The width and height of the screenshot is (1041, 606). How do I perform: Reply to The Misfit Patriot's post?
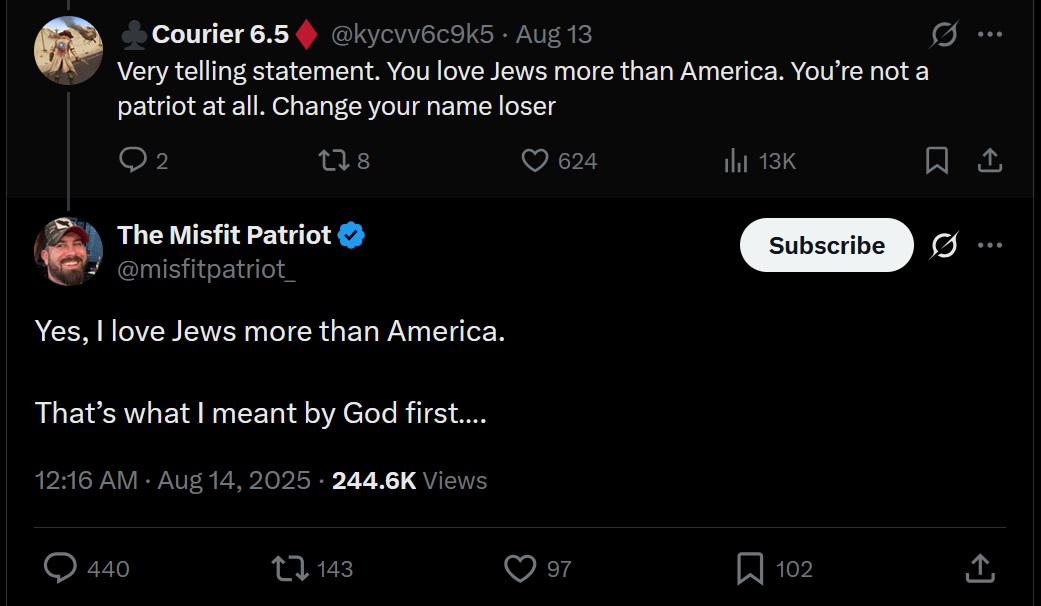pos(61,569)
